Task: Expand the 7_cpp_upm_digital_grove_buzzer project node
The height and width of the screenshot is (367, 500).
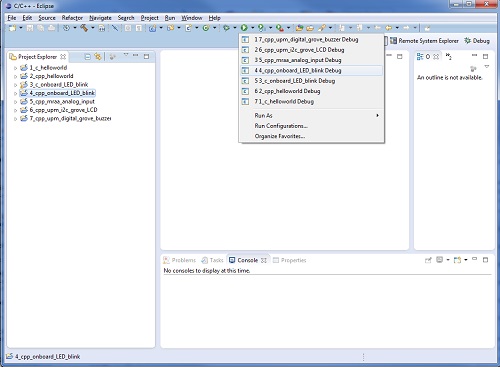Action: pos(15,119)
